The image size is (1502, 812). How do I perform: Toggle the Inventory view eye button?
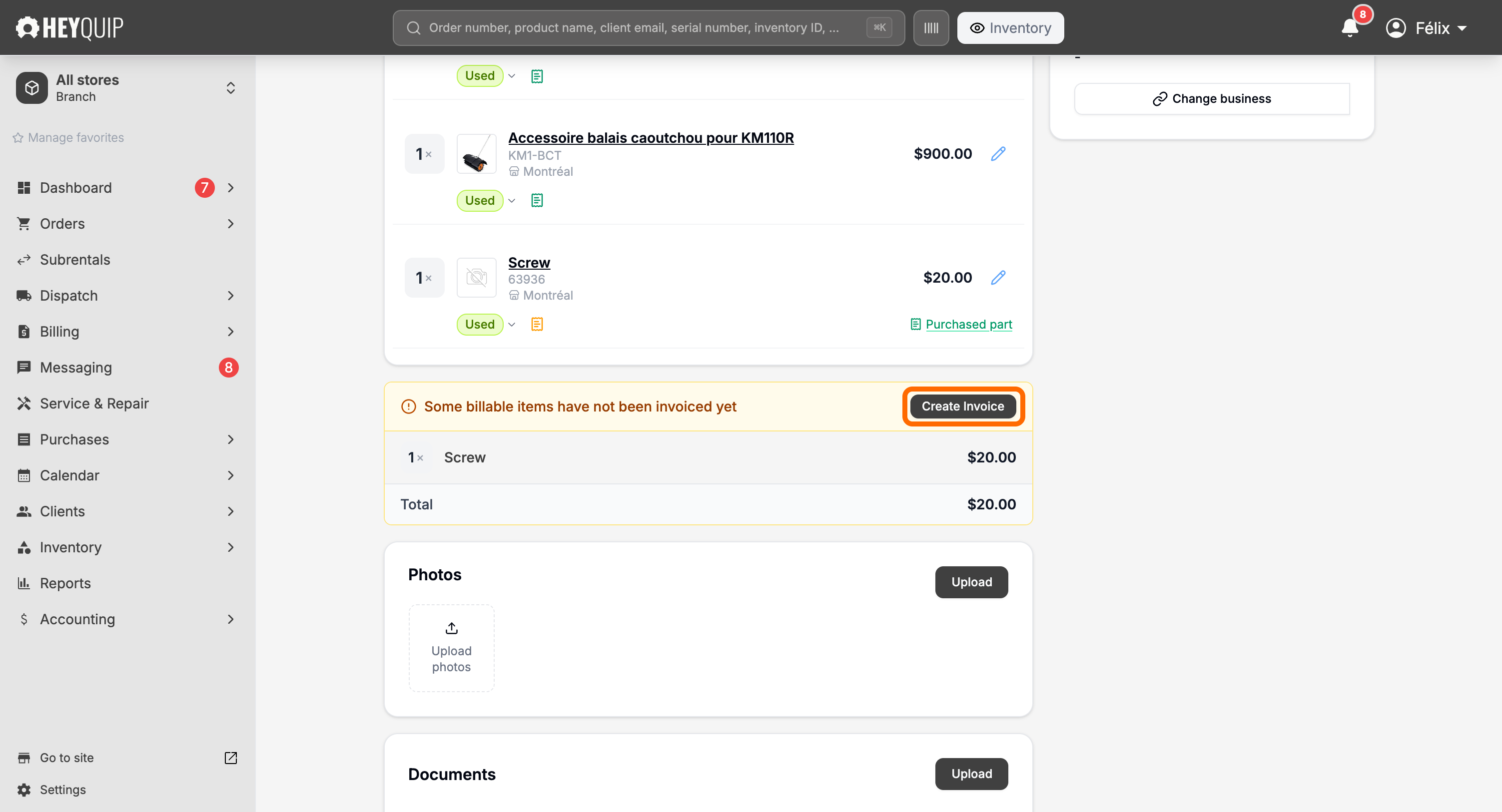coord(1010,27)
